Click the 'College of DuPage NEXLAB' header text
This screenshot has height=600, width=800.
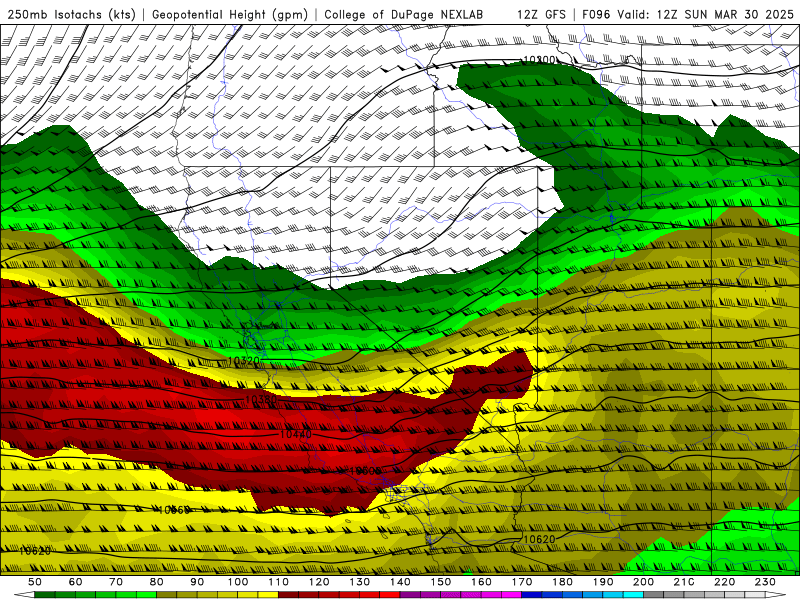tap(404, 15)
